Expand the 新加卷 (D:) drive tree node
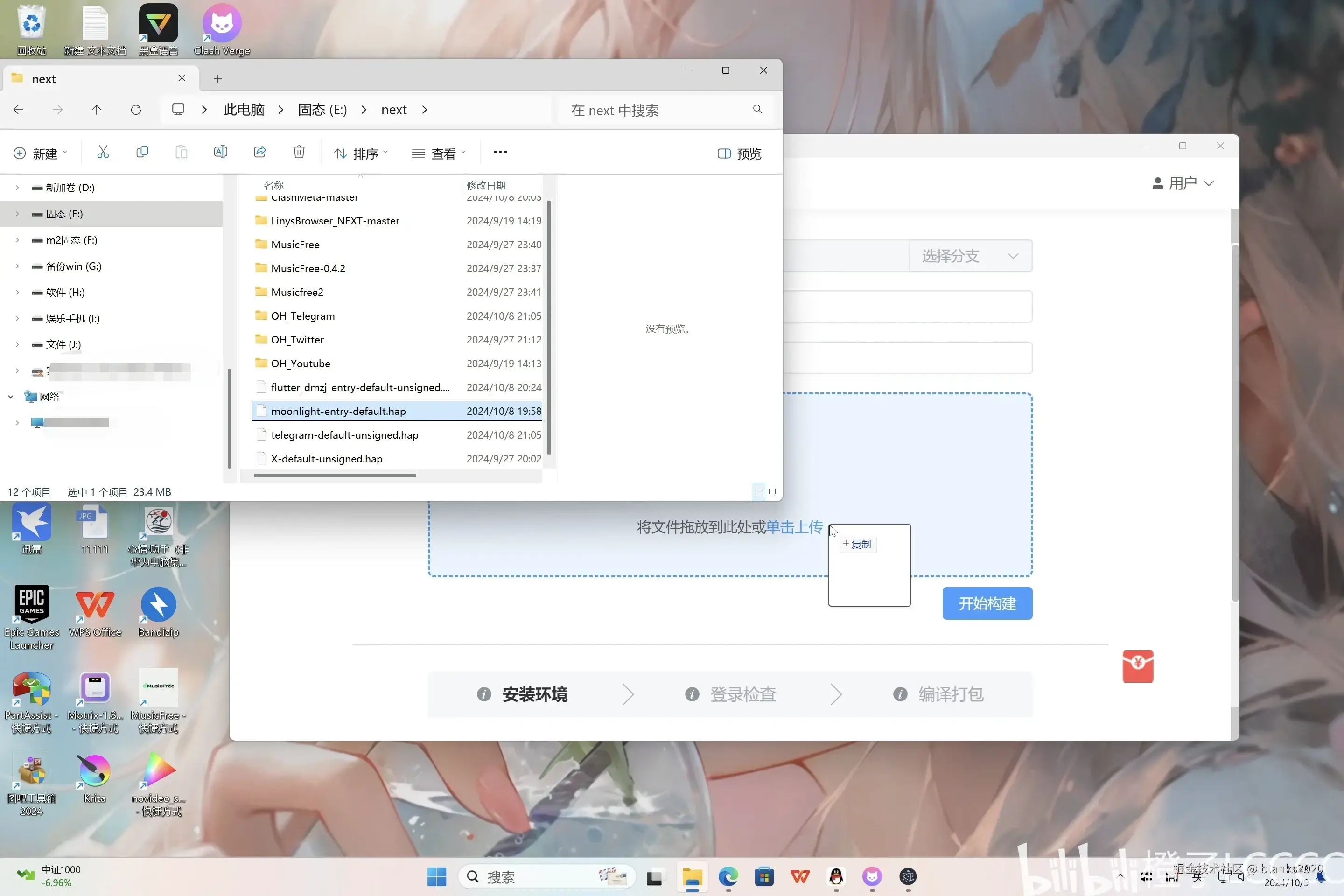The height and width of the screenshot is (896, 1344). point(17,188)
